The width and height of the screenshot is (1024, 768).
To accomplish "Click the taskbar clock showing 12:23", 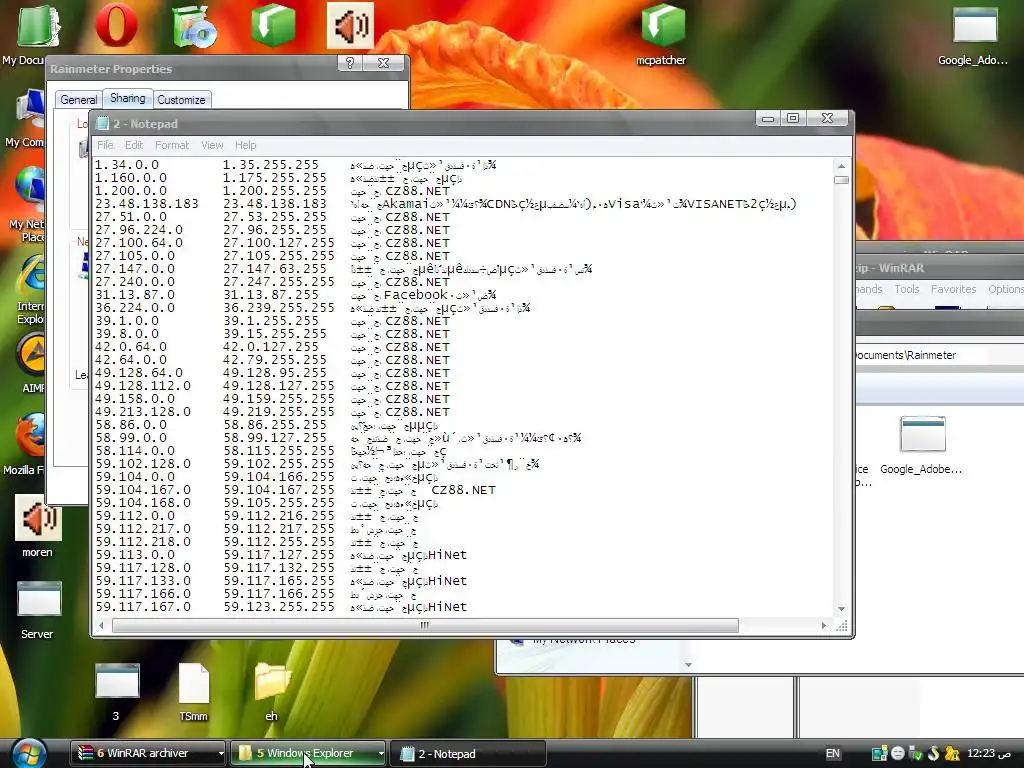I will click(989, 753).
